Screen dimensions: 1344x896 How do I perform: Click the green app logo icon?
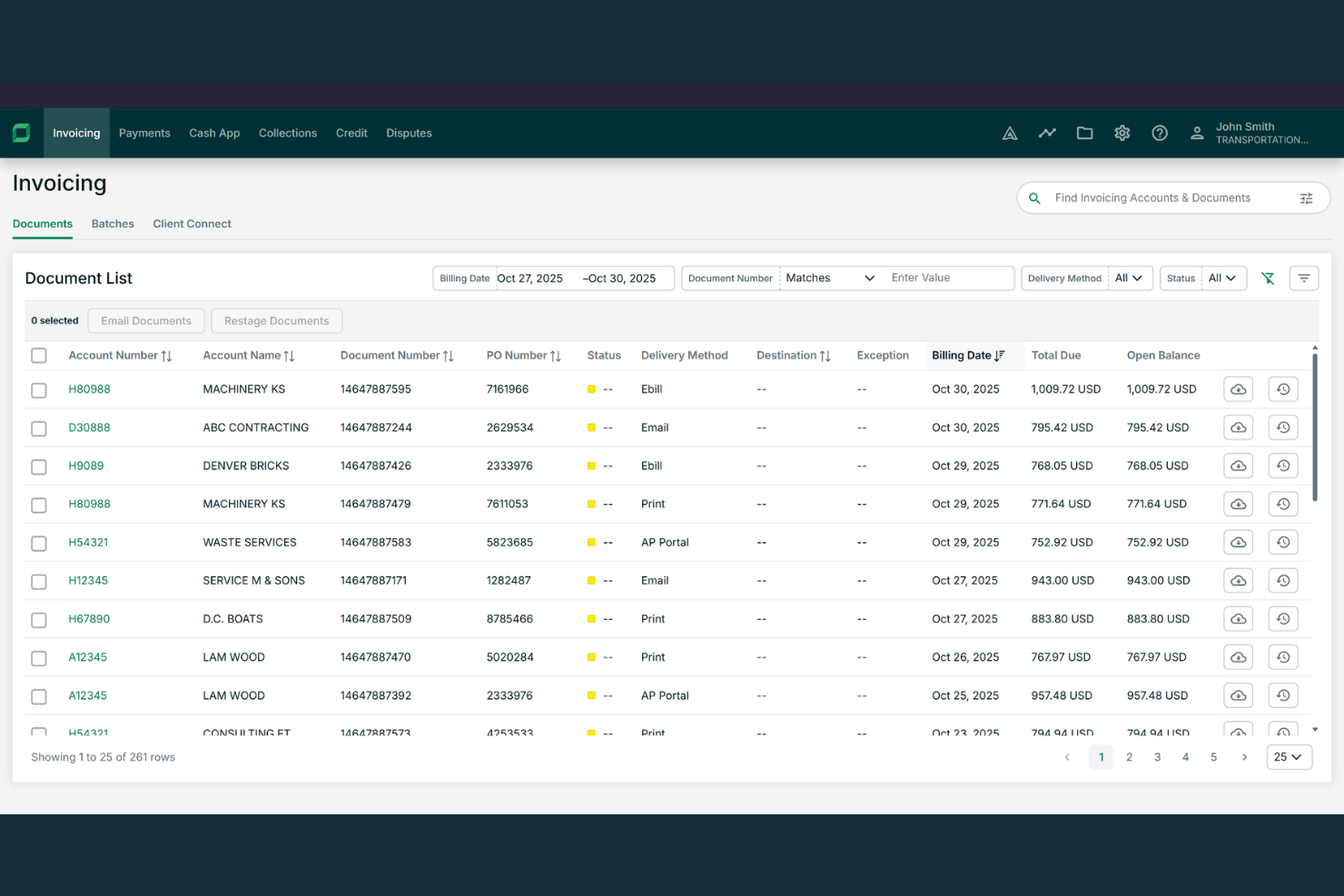21,133
